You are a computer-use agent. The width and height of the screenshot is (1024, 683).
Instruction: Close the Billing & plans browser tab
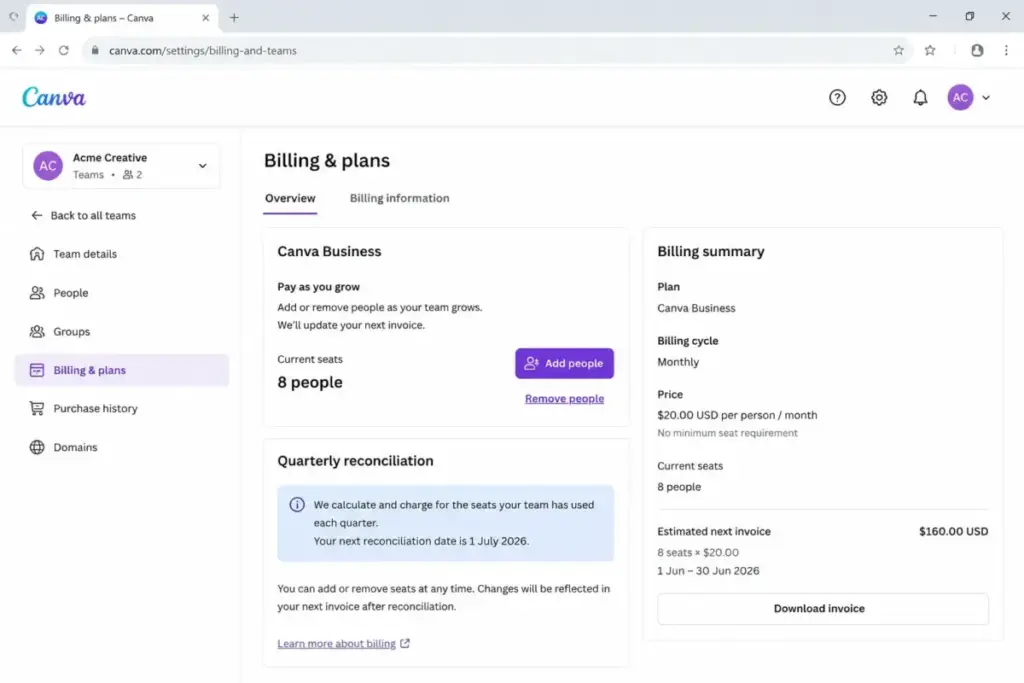[x=206, y=18]
